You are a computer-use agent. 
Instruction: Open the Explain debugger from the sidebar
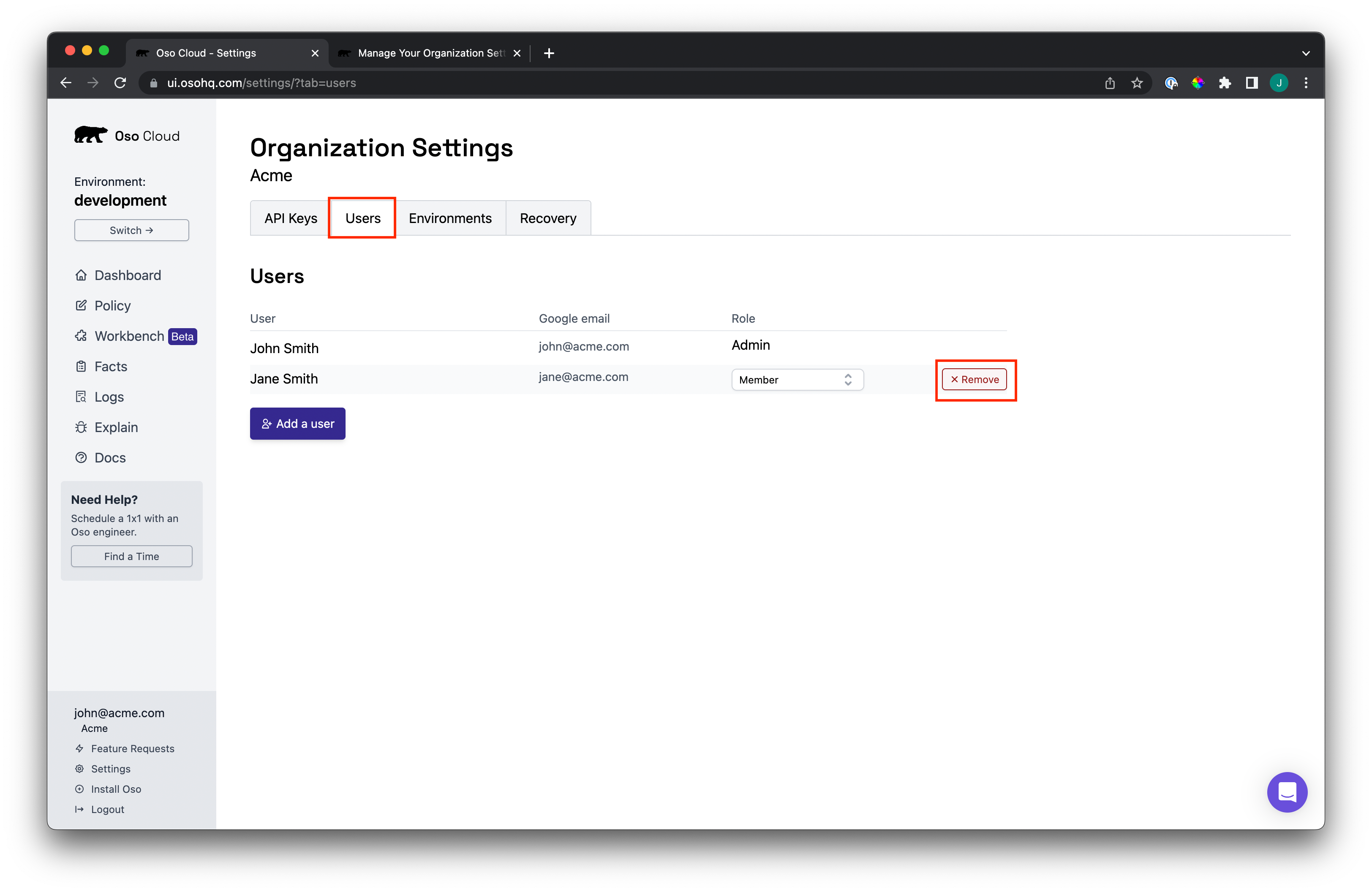(115, 427)
